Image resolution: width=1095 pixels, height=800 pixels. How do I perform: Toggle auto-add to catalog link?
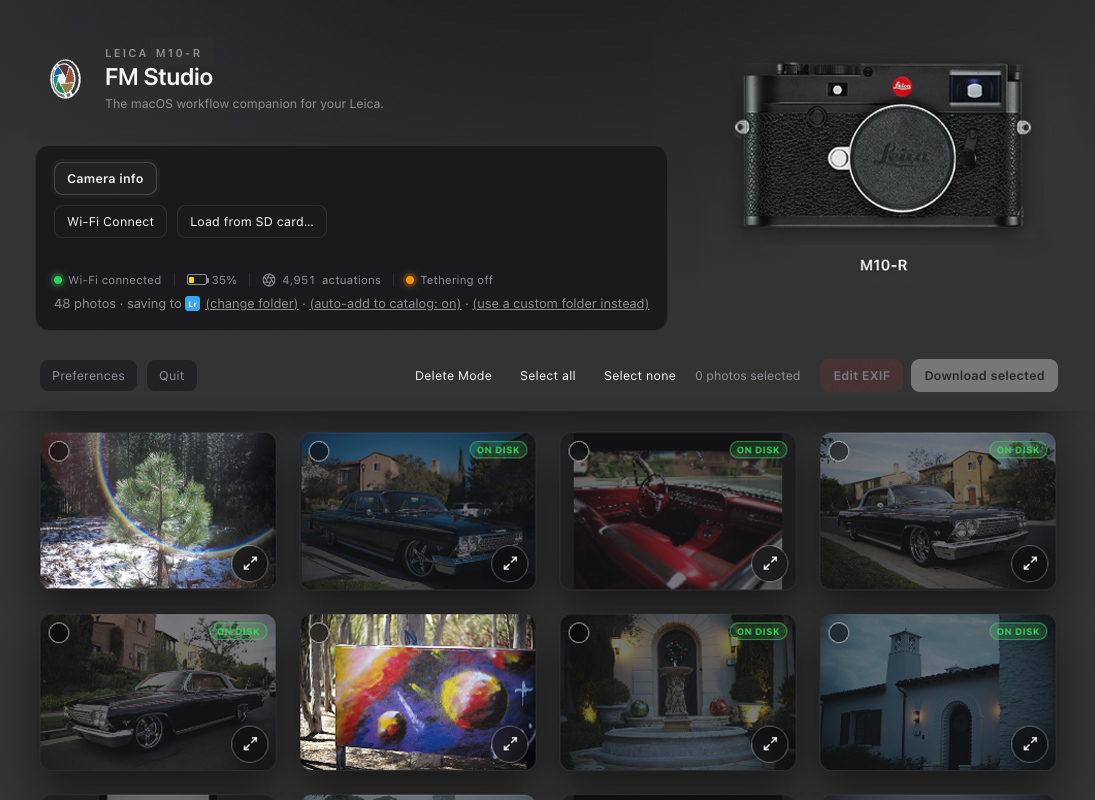point(385,304)
